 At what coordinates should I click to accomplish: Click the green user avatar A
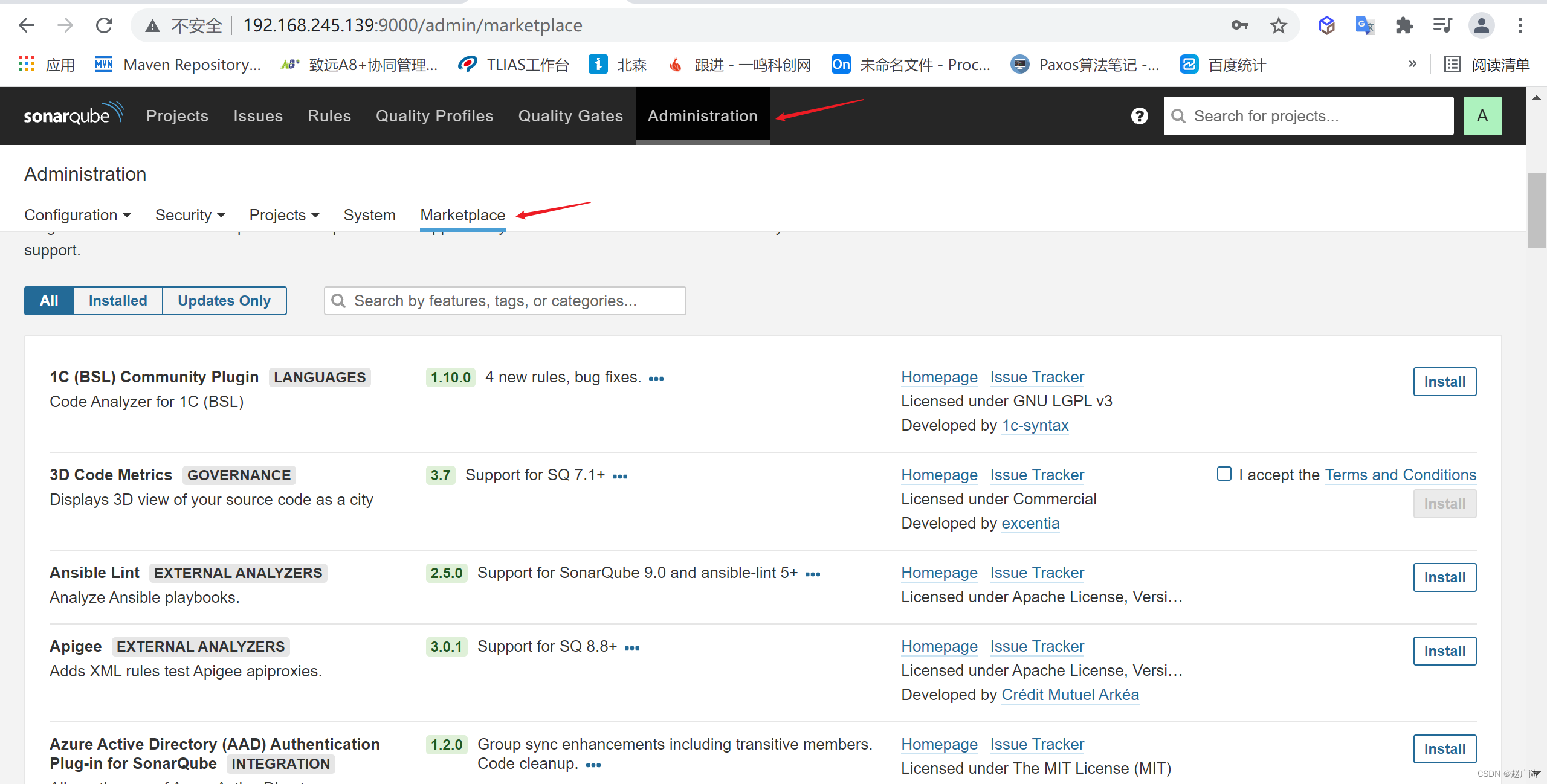[x=1482, y=116]
